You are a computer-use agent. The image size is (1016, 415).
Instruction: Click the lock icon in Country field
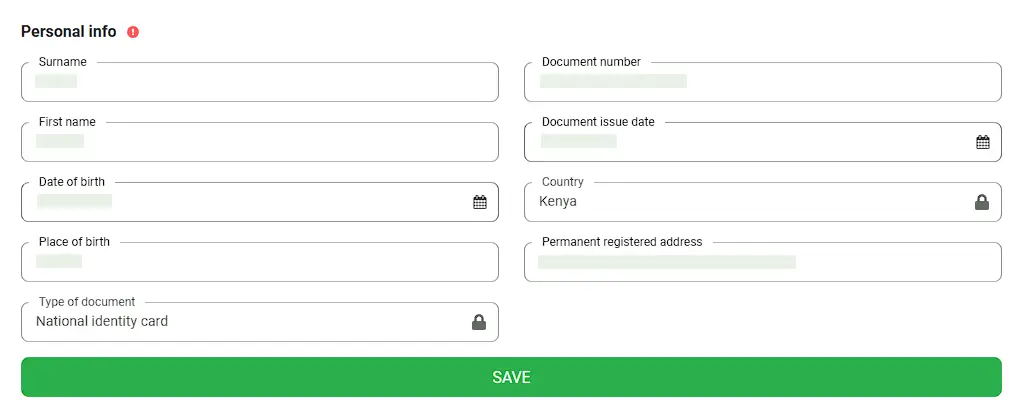pos(982,202)
